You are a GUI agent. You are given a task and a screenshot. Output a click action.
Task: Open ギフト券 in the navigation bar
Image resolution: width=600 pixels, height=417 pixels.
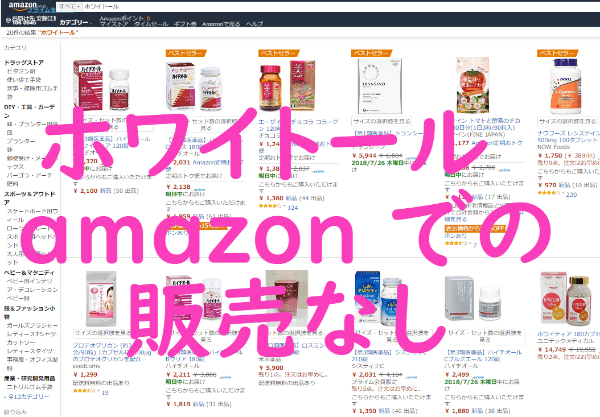185,24
